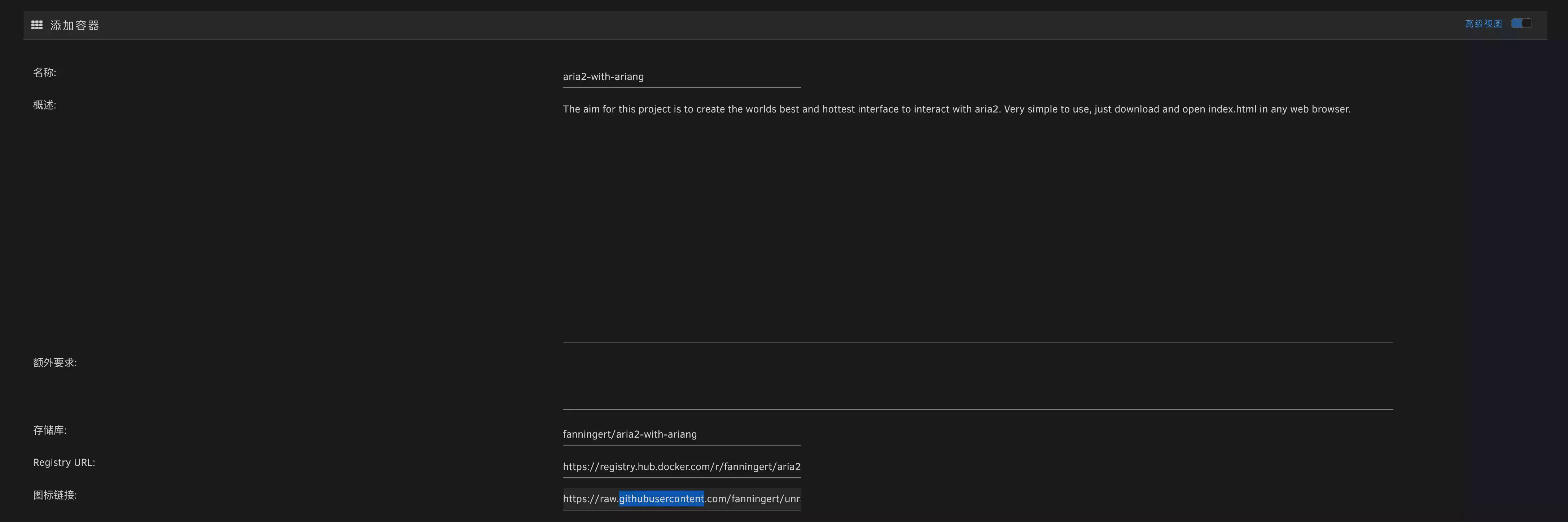Click the 高级视图 label text
This screenshot has height=522, width=1568.
1483,24
